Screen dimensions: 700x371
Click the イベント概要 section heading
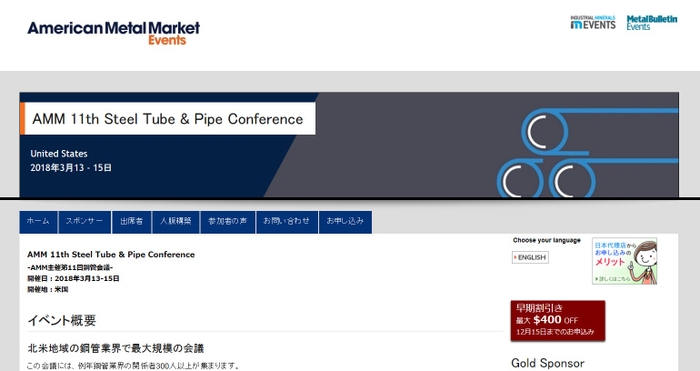point(62,320)
